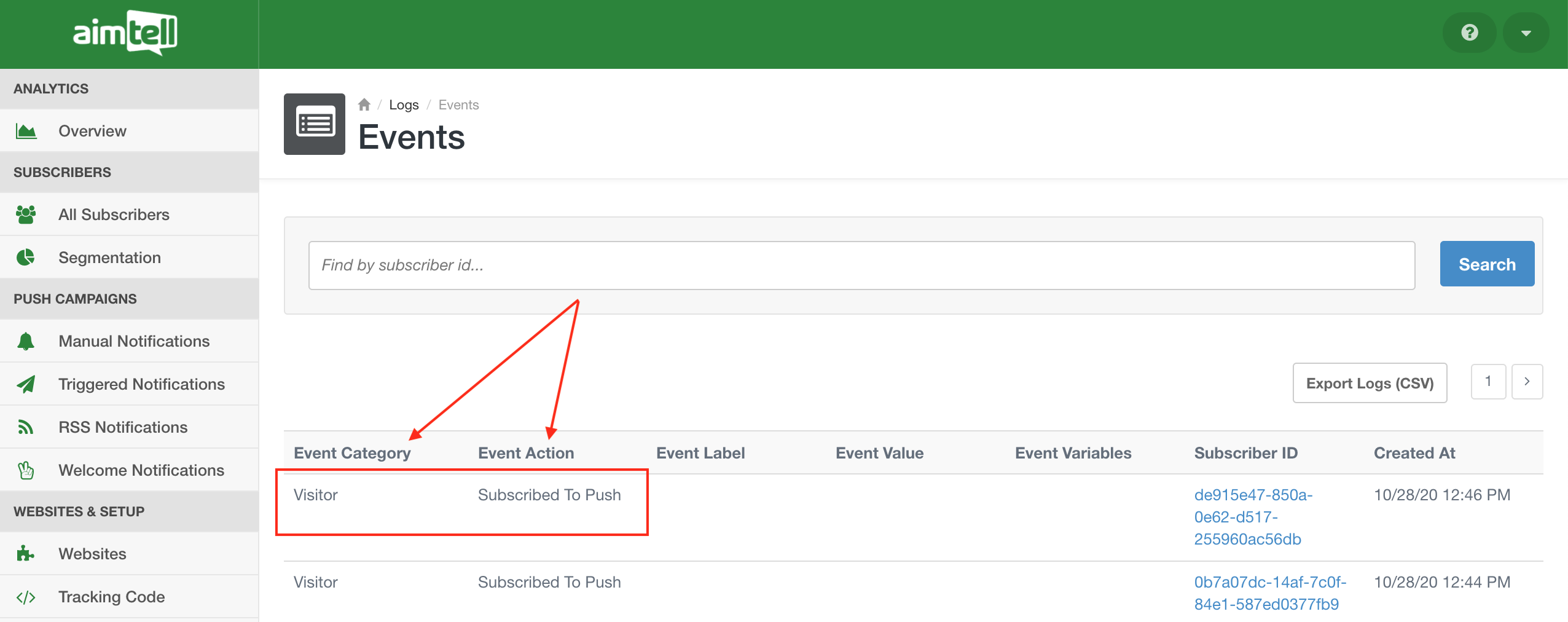Go to next page with chevron
The height and width of the screenshot is (622, 1568).
tap(1527, 382)
